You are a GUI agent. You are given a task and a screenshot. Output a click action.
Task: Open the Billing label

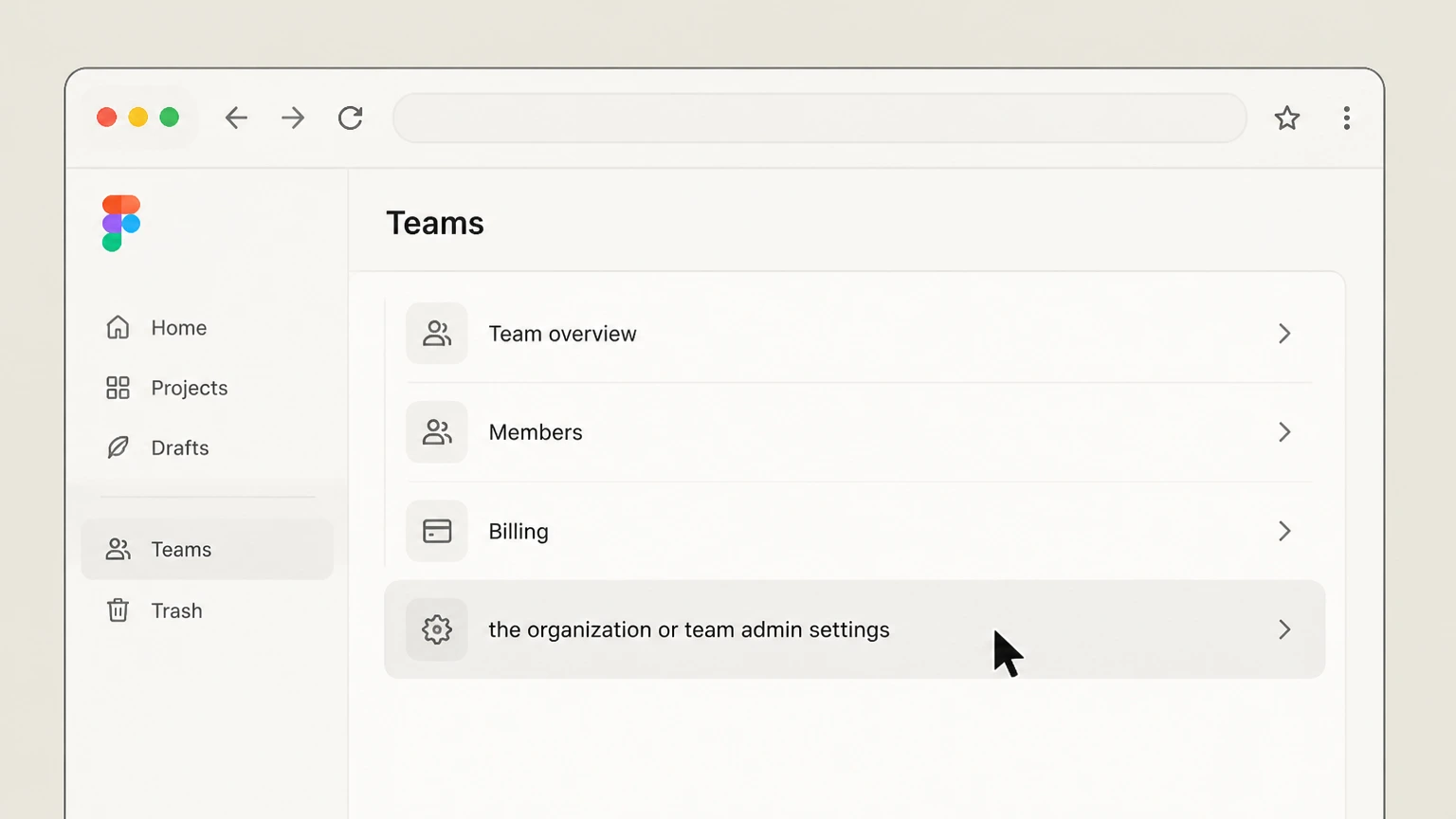[x=519, y=532]
